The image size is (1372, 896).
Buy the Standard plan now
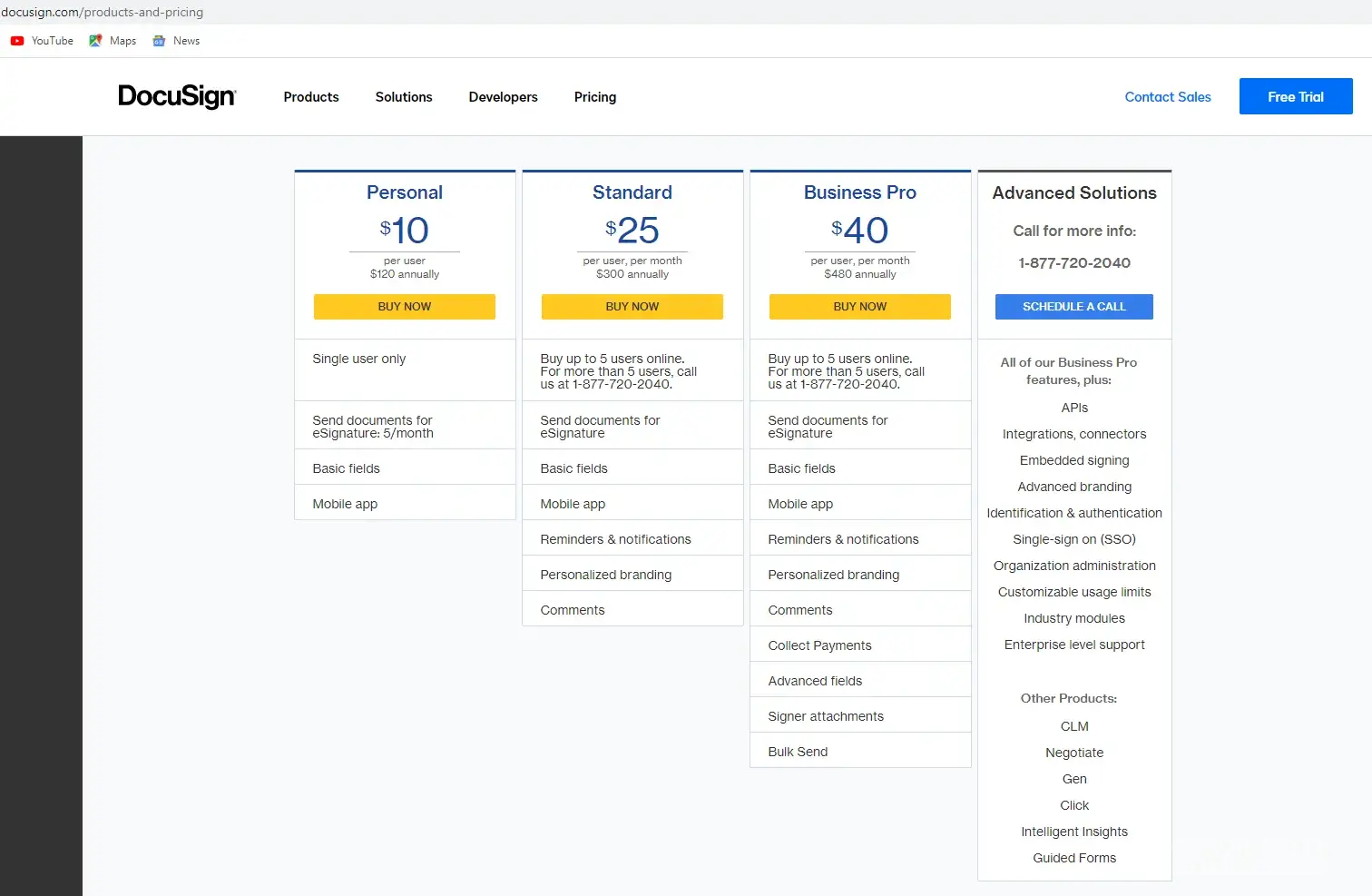[x=632, y=307]
